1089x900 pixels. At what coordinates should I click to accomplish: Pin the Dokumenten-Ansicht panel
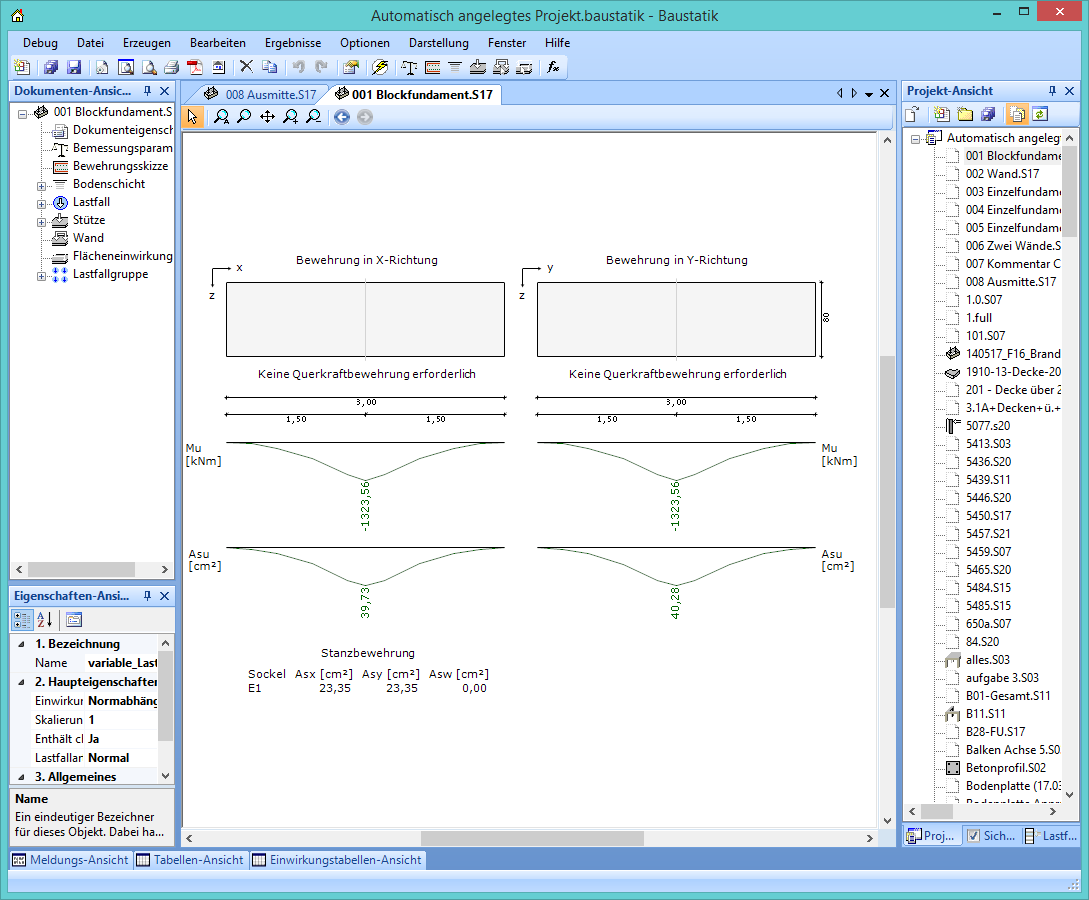147,91
